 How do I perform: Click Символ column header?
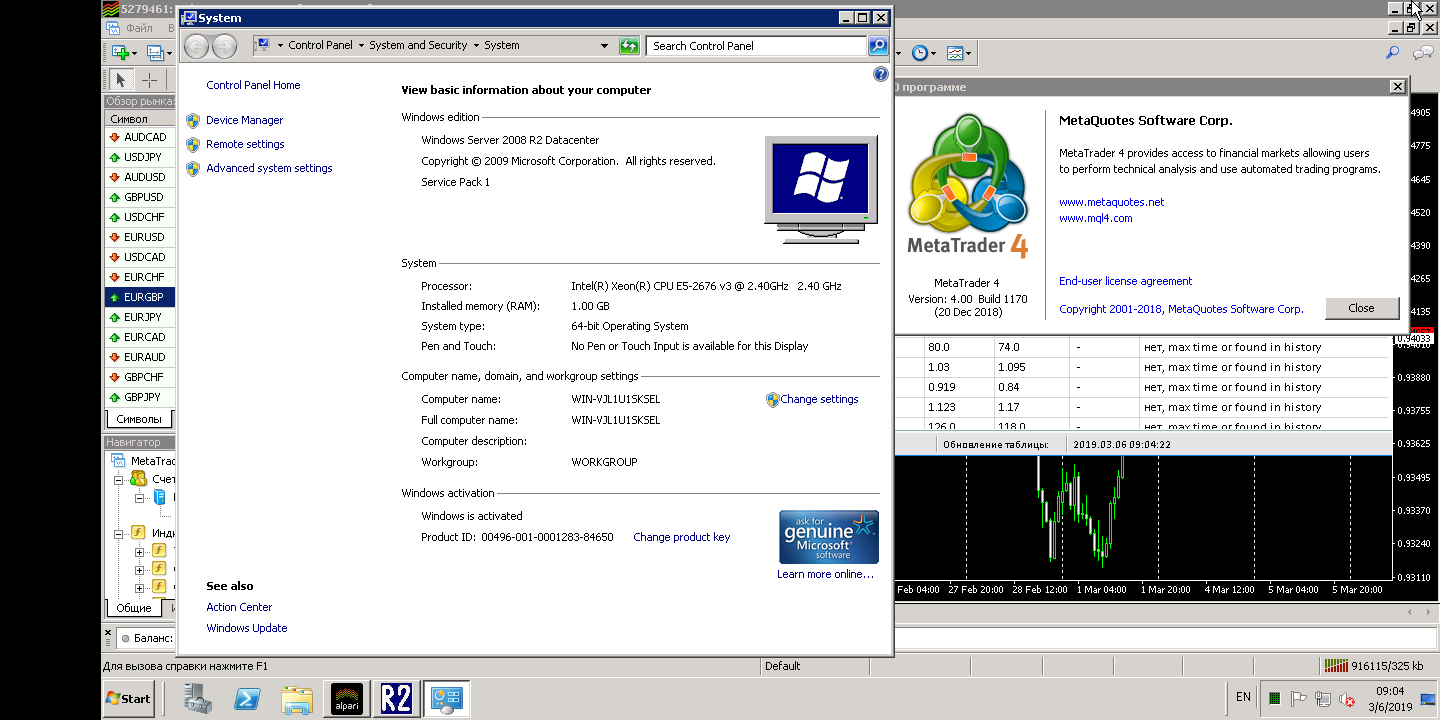[x=140, y=119]
